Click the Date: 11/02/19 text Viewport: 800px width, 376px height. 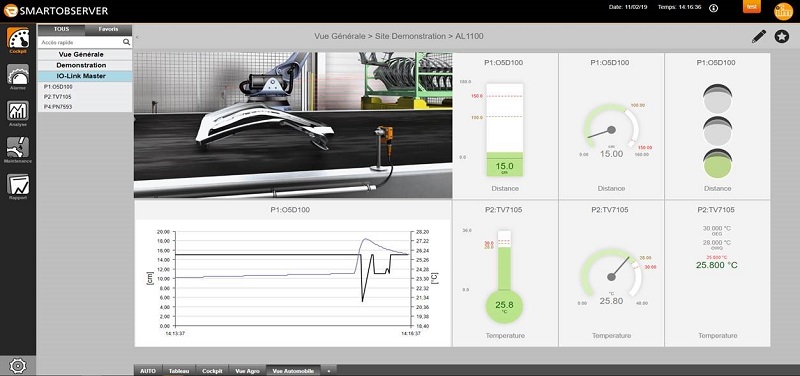[629, 8]
